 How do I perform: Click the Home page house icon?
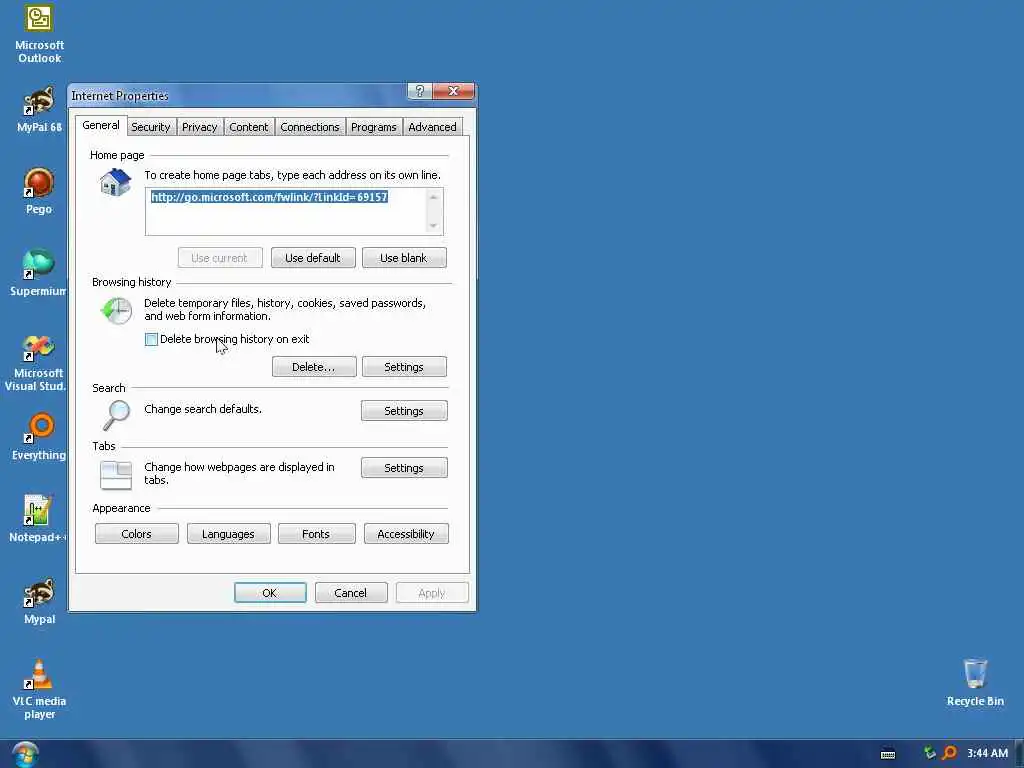116,182
